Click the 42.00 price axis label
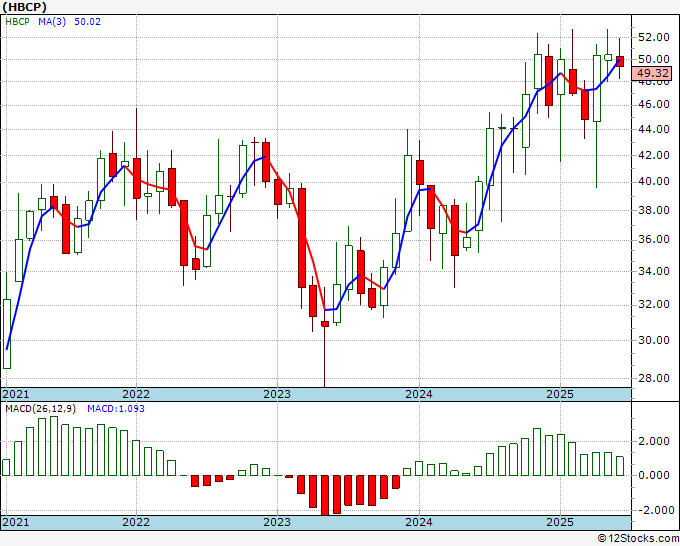Image resolution: width=680 pixels, height=546 pixels. (654, 155)
